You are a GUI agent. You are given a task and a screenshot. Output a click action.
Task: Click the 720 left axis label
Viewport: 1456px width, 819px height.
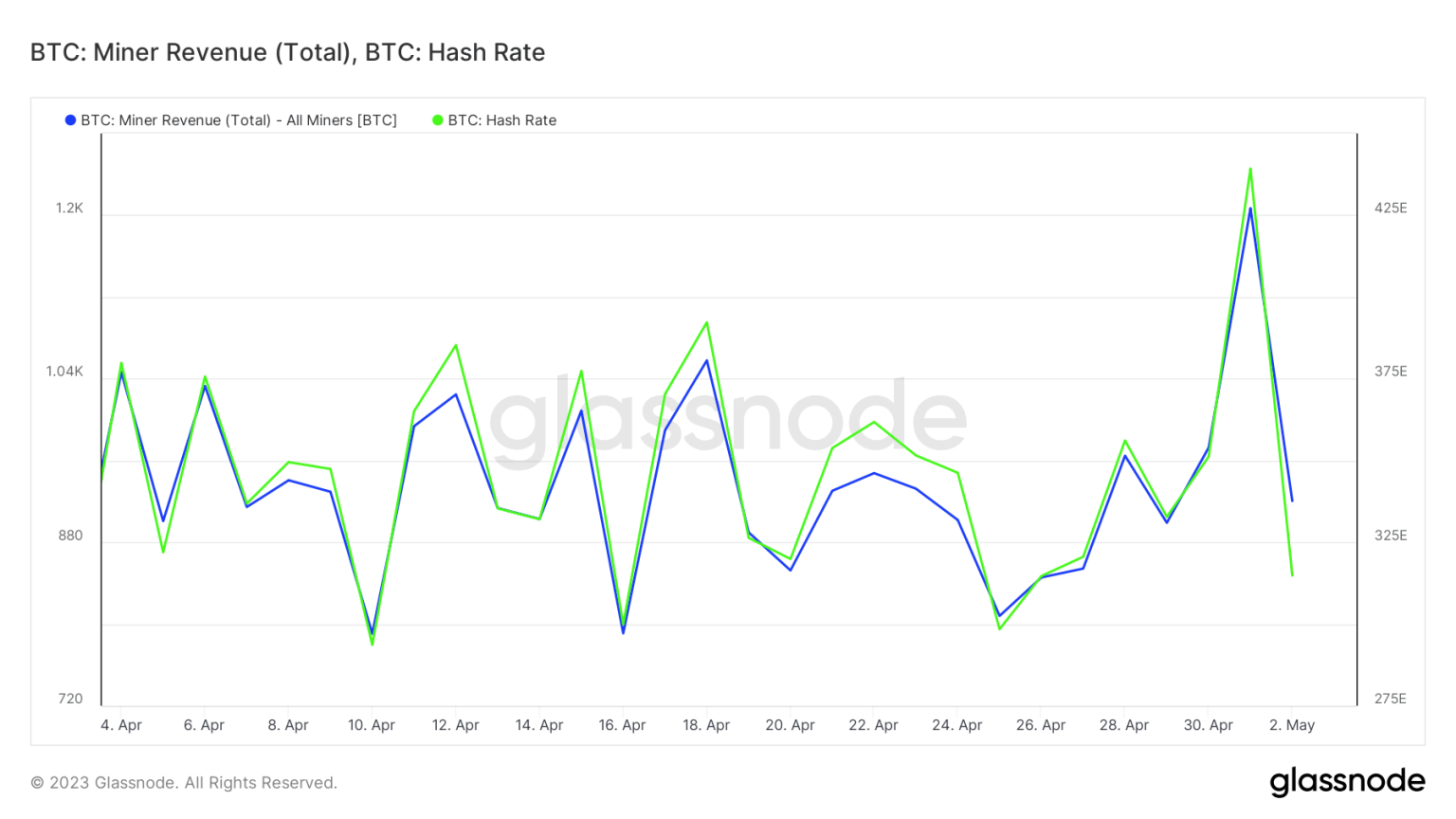(70, 699)
